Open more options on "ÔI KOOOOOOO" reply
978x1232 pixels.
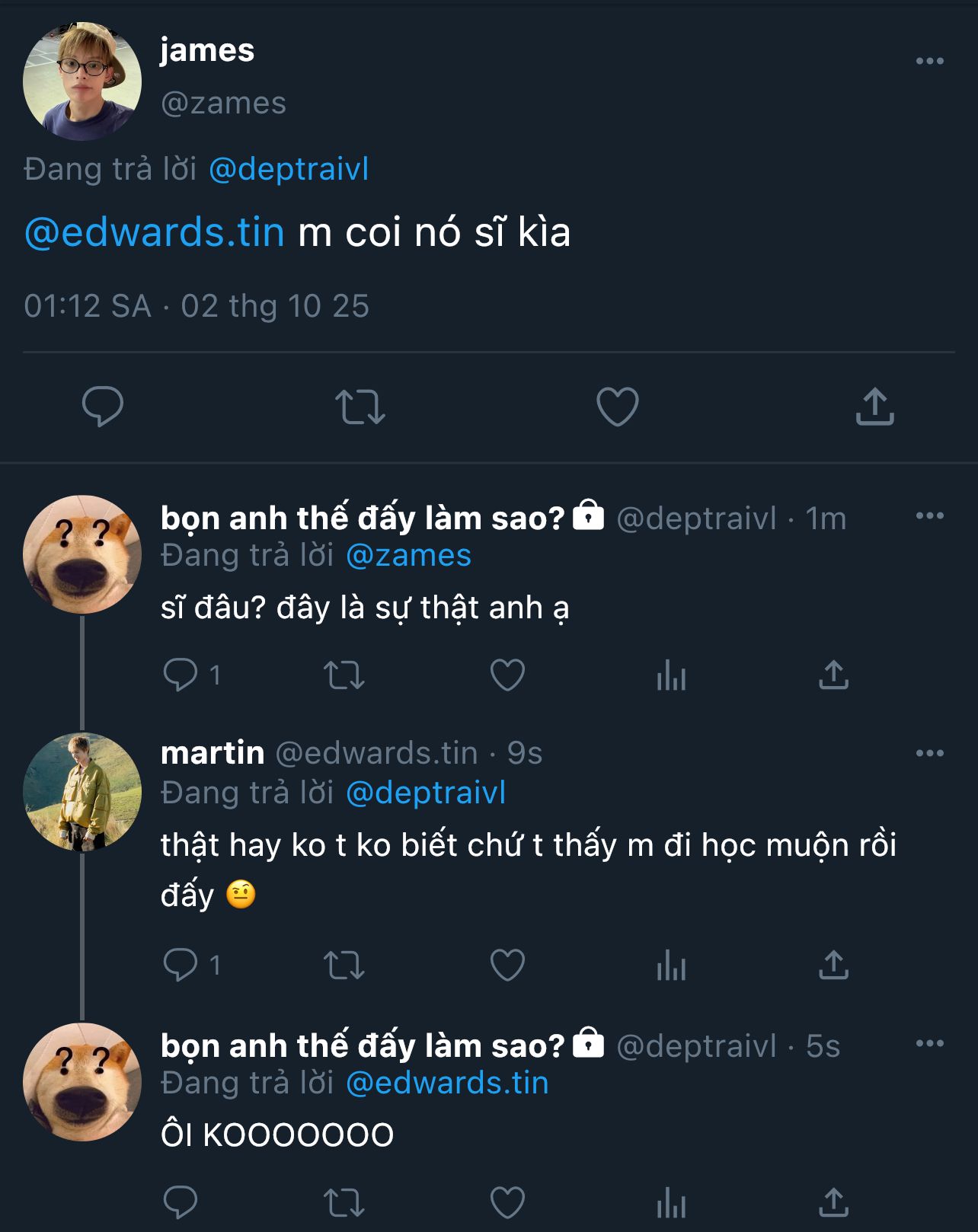(x=929, y=1044)
